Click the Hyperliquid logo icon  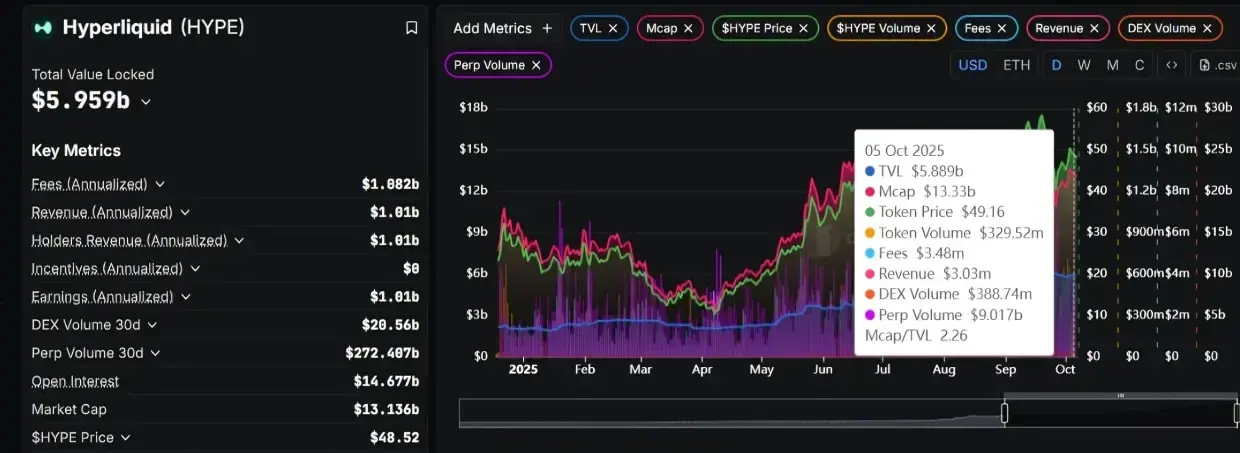[x=42, y=28]
